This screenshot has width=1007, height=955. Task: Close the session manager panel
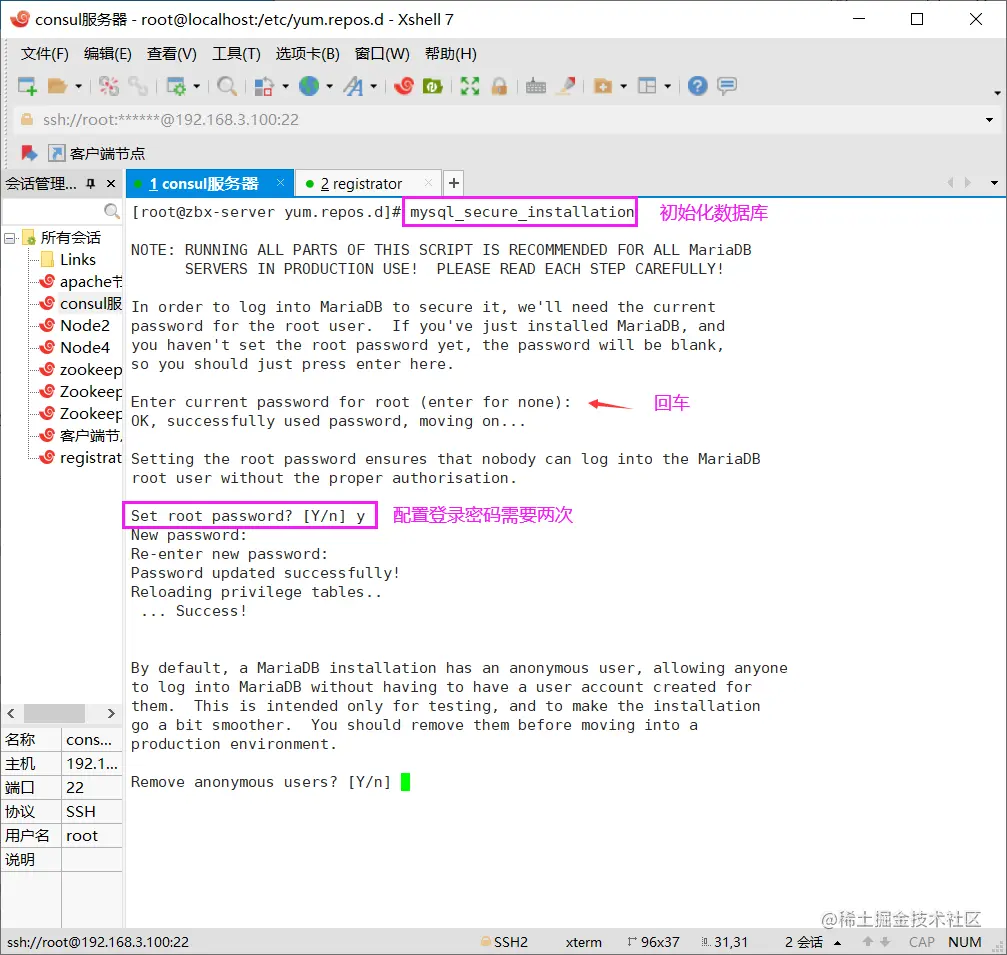111,184
